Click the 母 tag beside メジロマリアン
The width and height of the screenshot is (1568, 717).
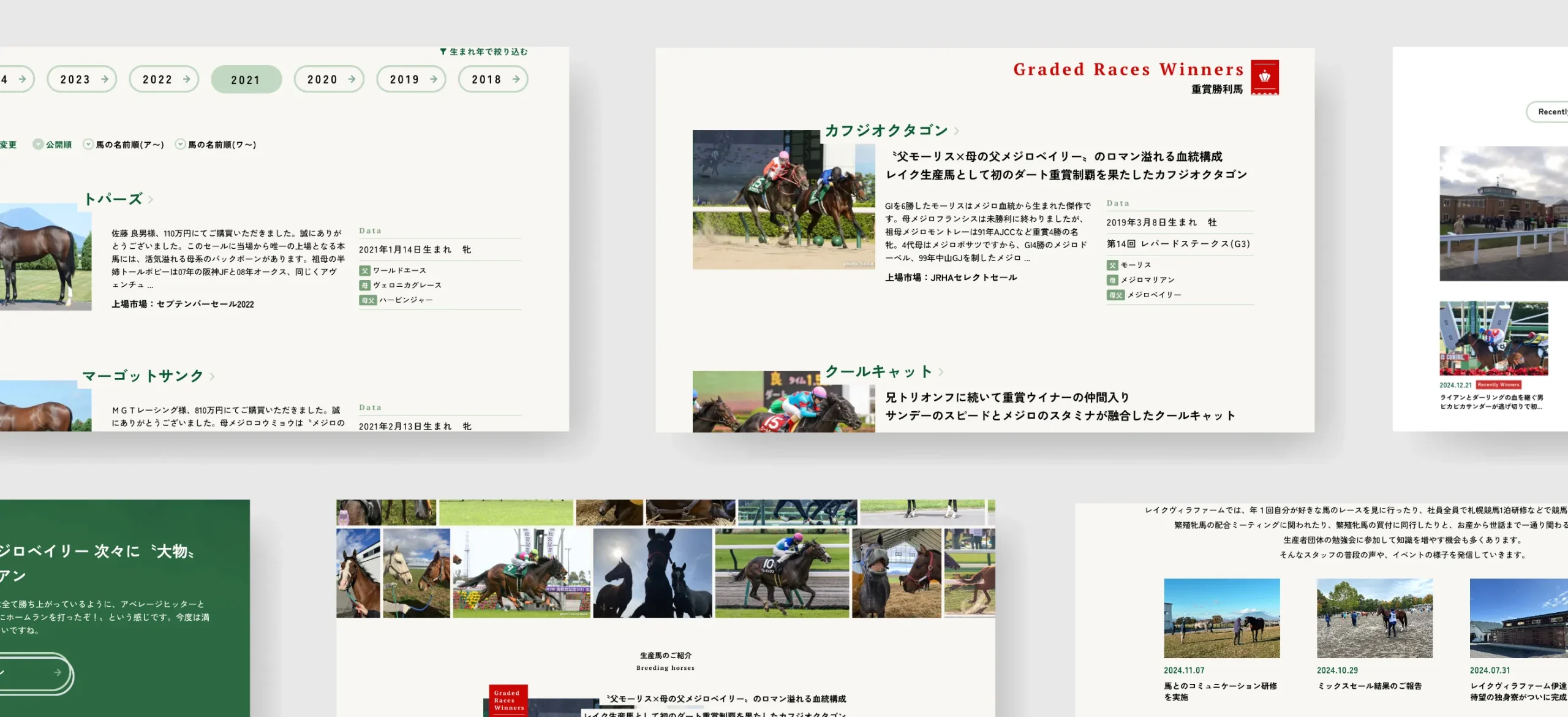[1112, 280]
